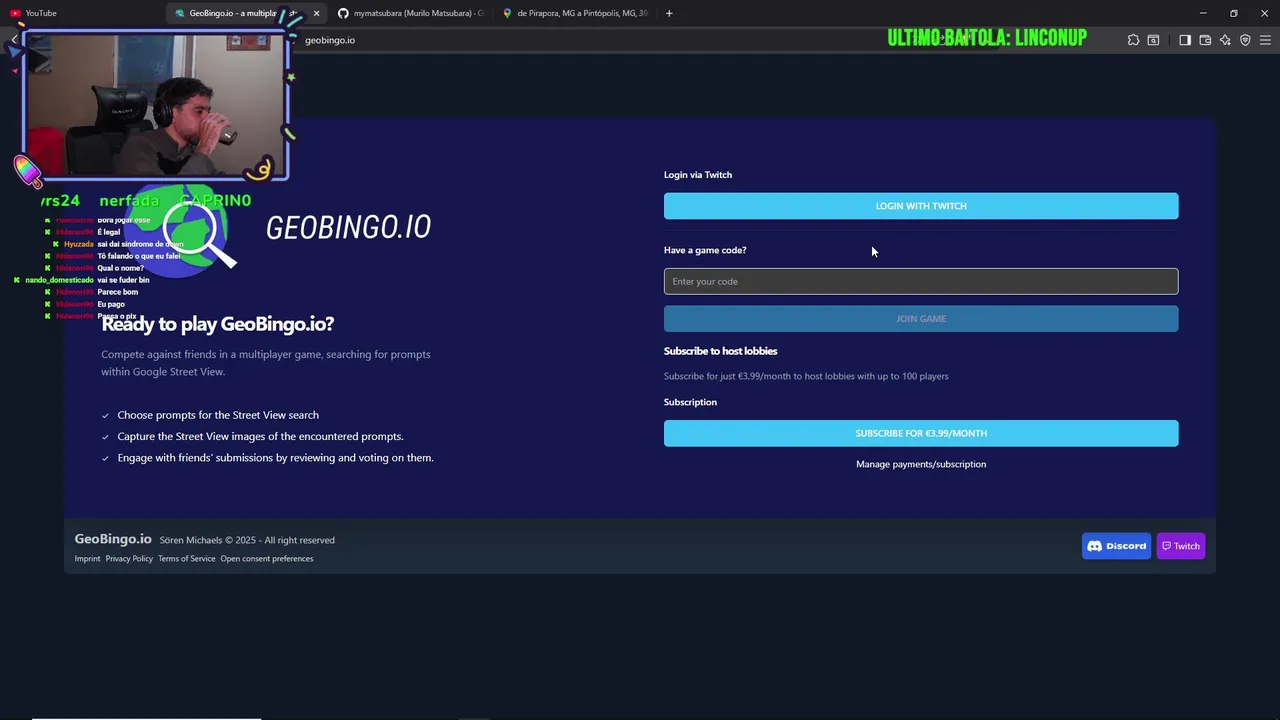Click the Twitch glyph in the footer button

click(1166, 546)
